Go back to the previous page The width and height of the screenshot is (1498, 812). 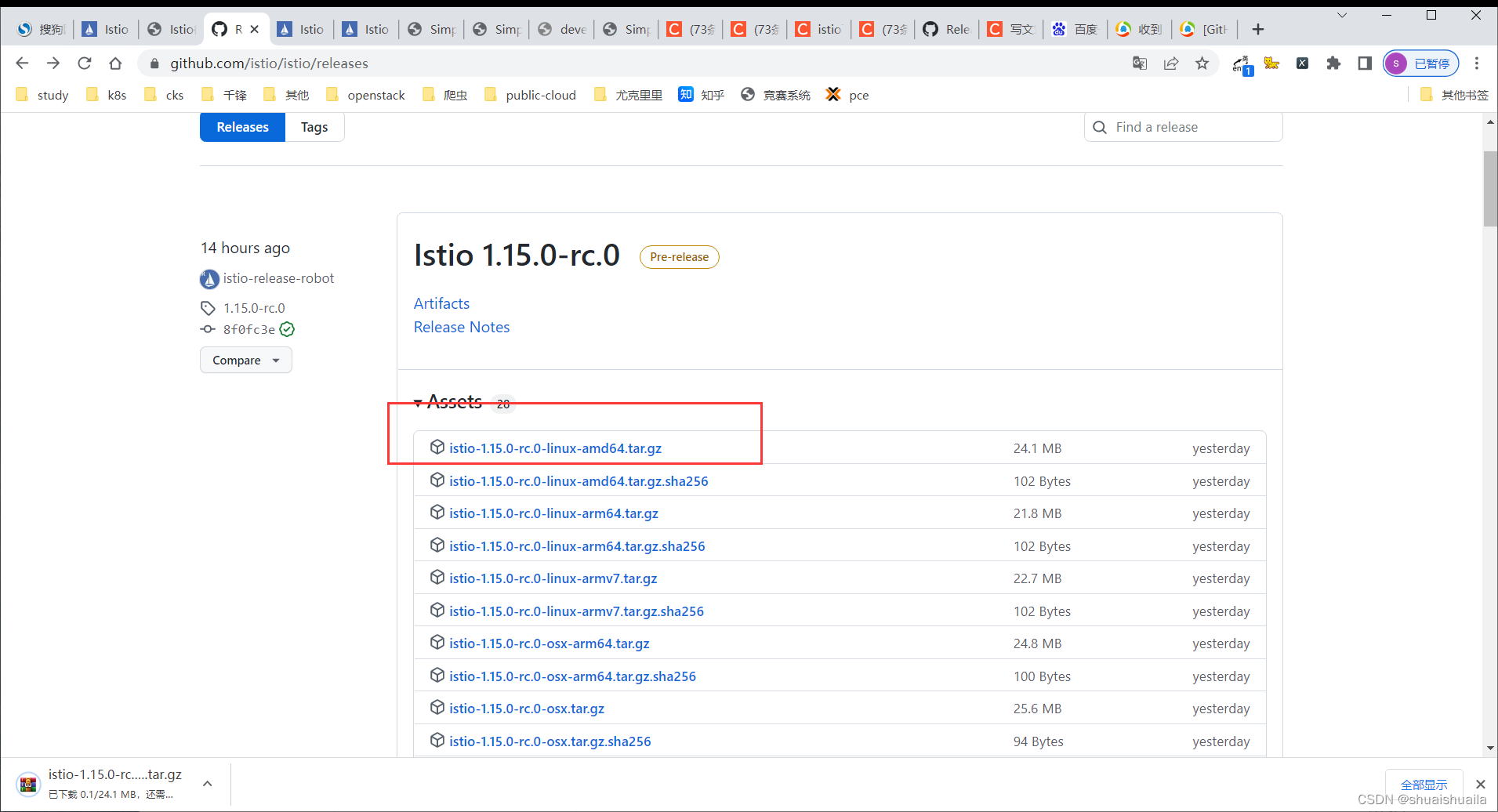pos(22,63)
